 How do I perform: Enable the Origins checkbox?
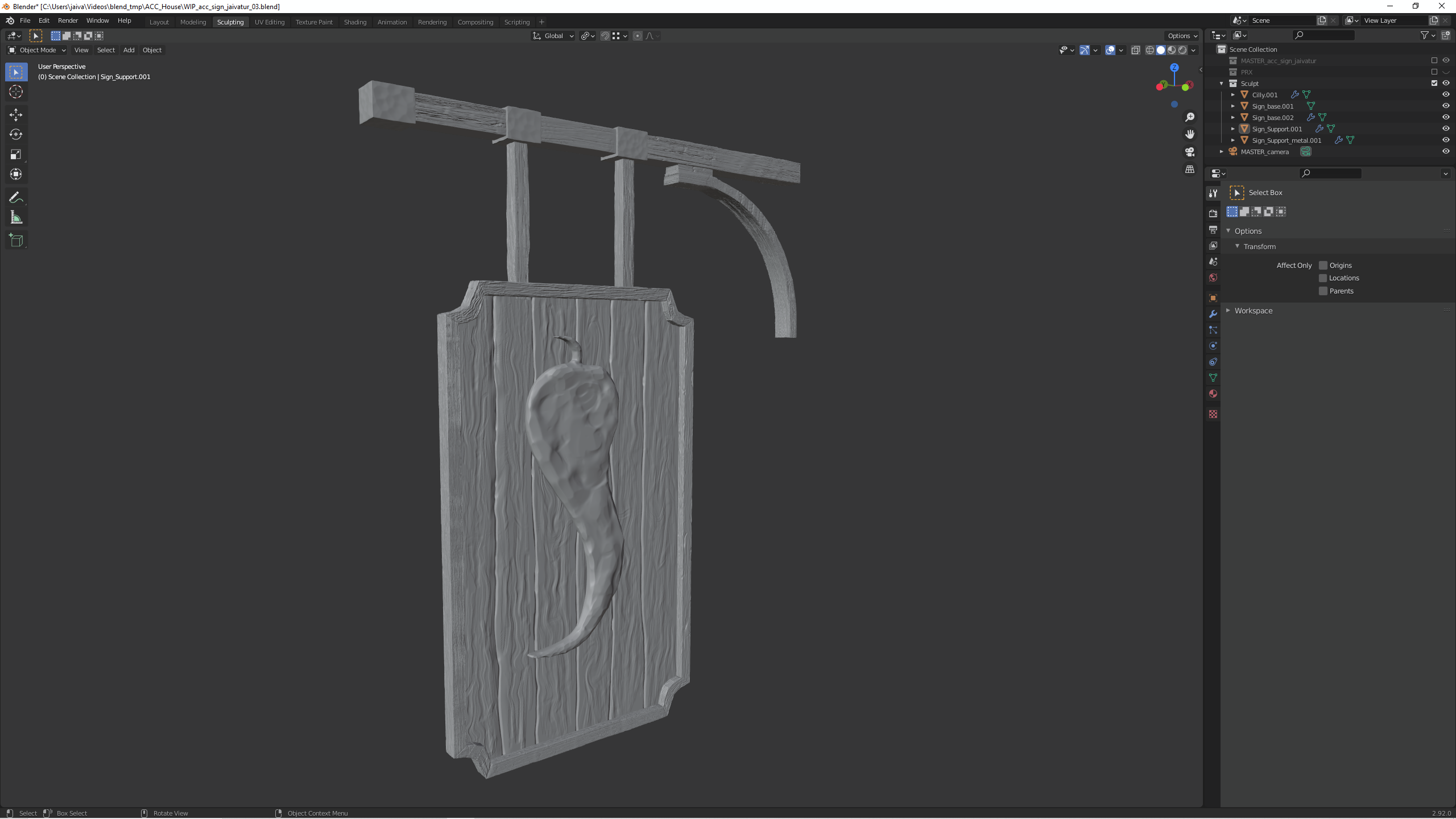coord(1323,265)
